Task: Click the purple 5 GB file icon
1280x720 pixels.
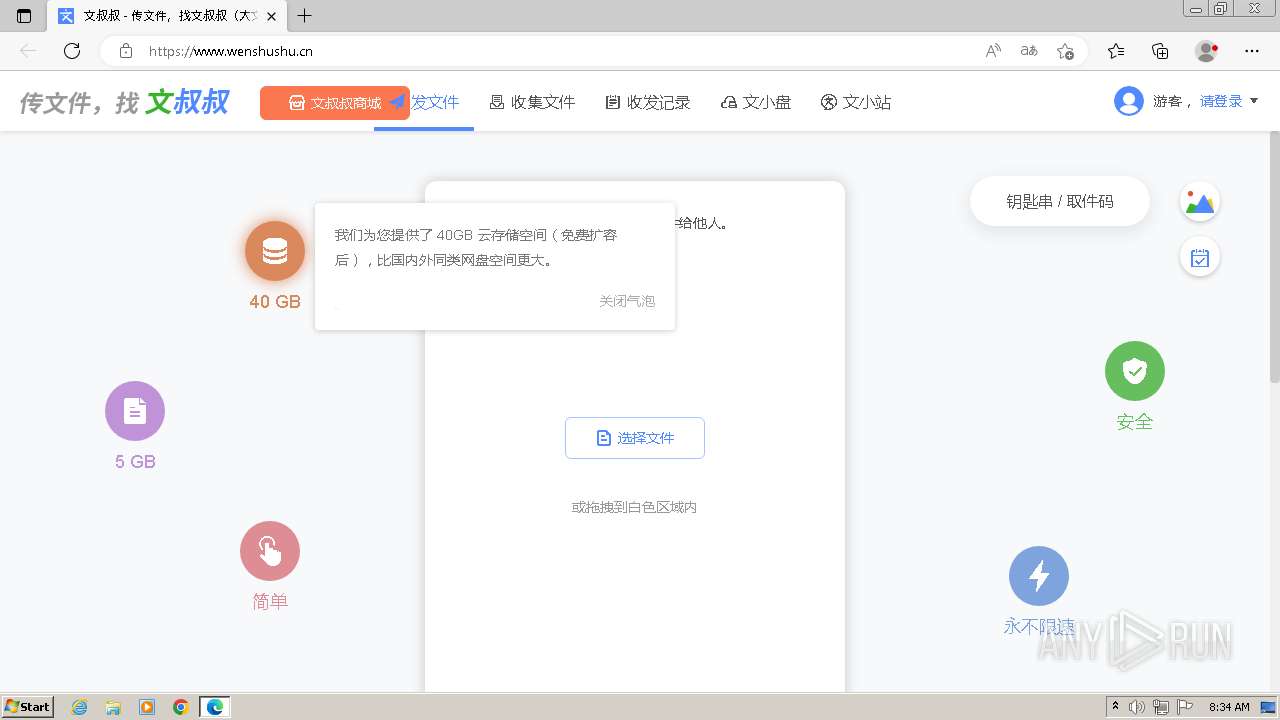Action: 135,411
